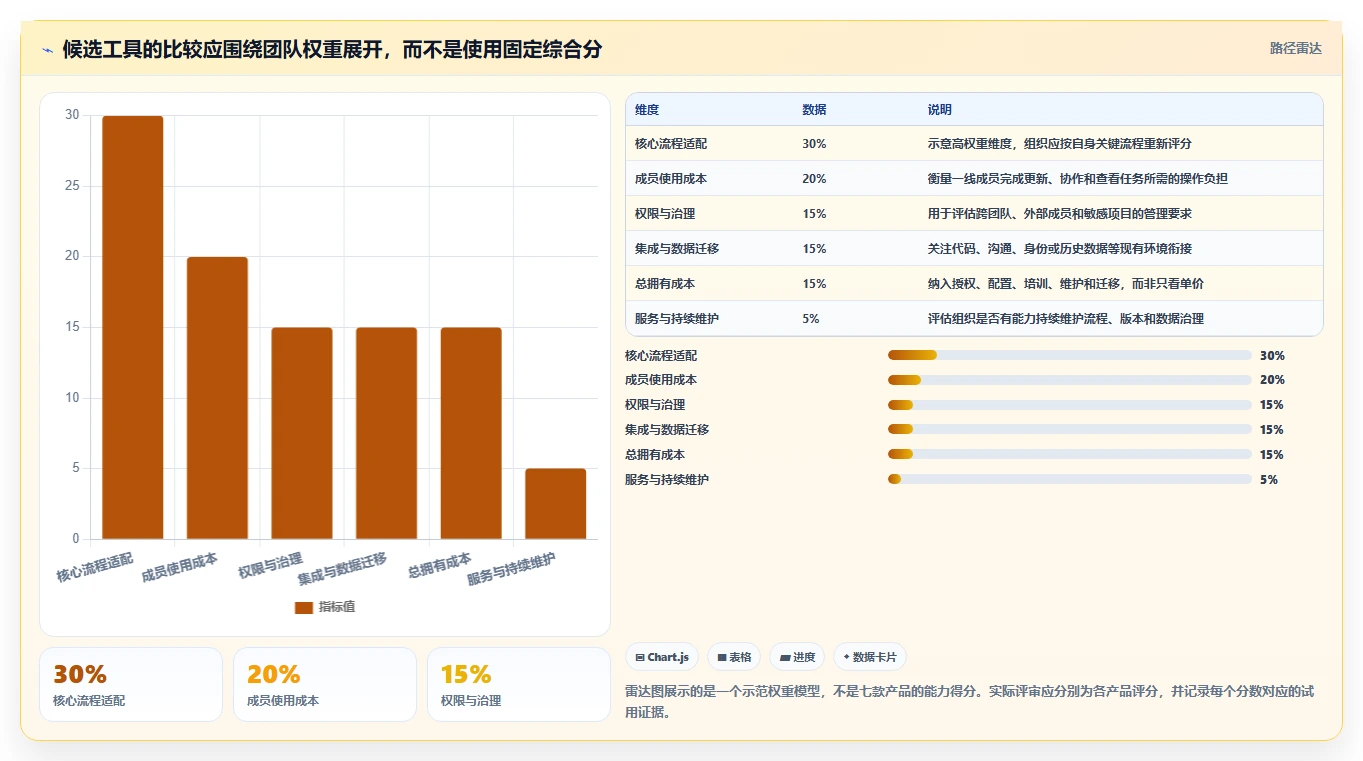
Task: Click the 集成与数据迁移 bar in the chart
Action: [x=386, y=433]
